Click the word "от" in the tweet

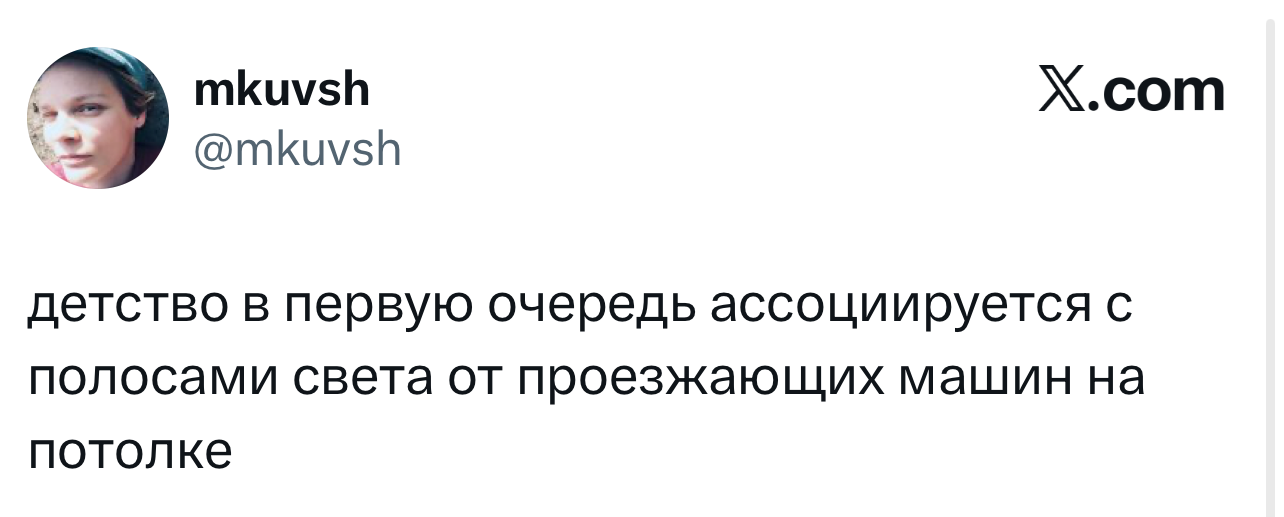pos(474,379)
